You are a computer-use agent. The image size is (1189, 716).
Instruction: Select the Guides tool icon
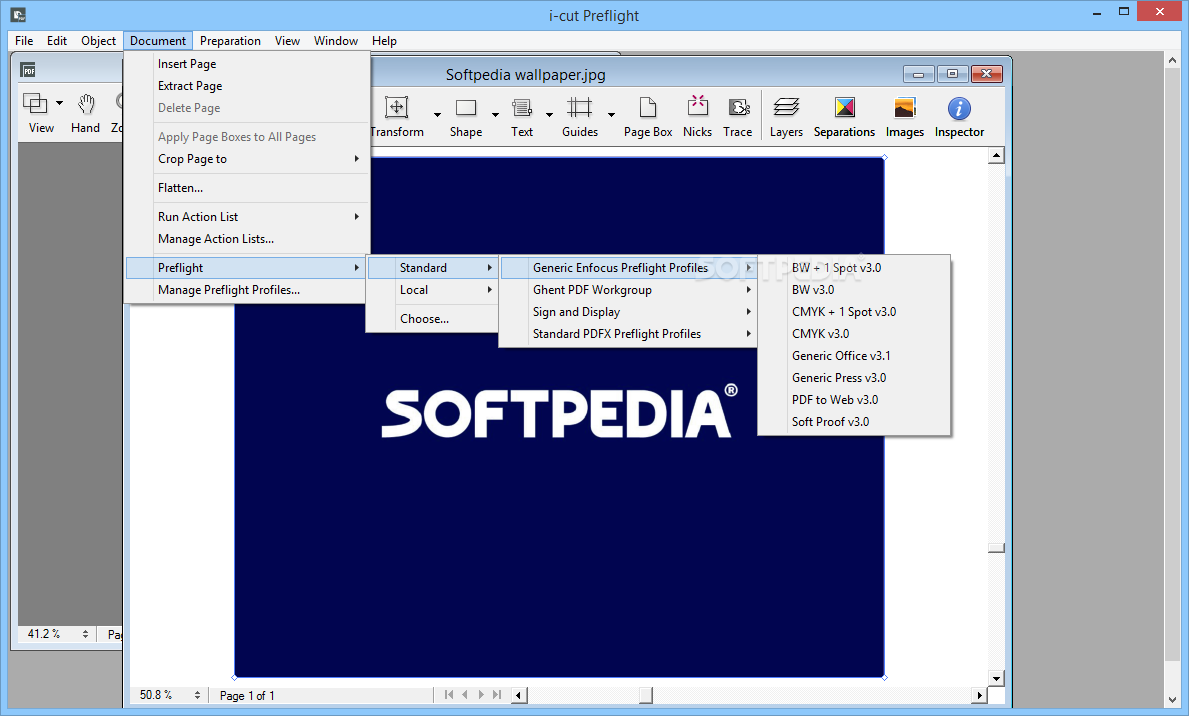579,108
